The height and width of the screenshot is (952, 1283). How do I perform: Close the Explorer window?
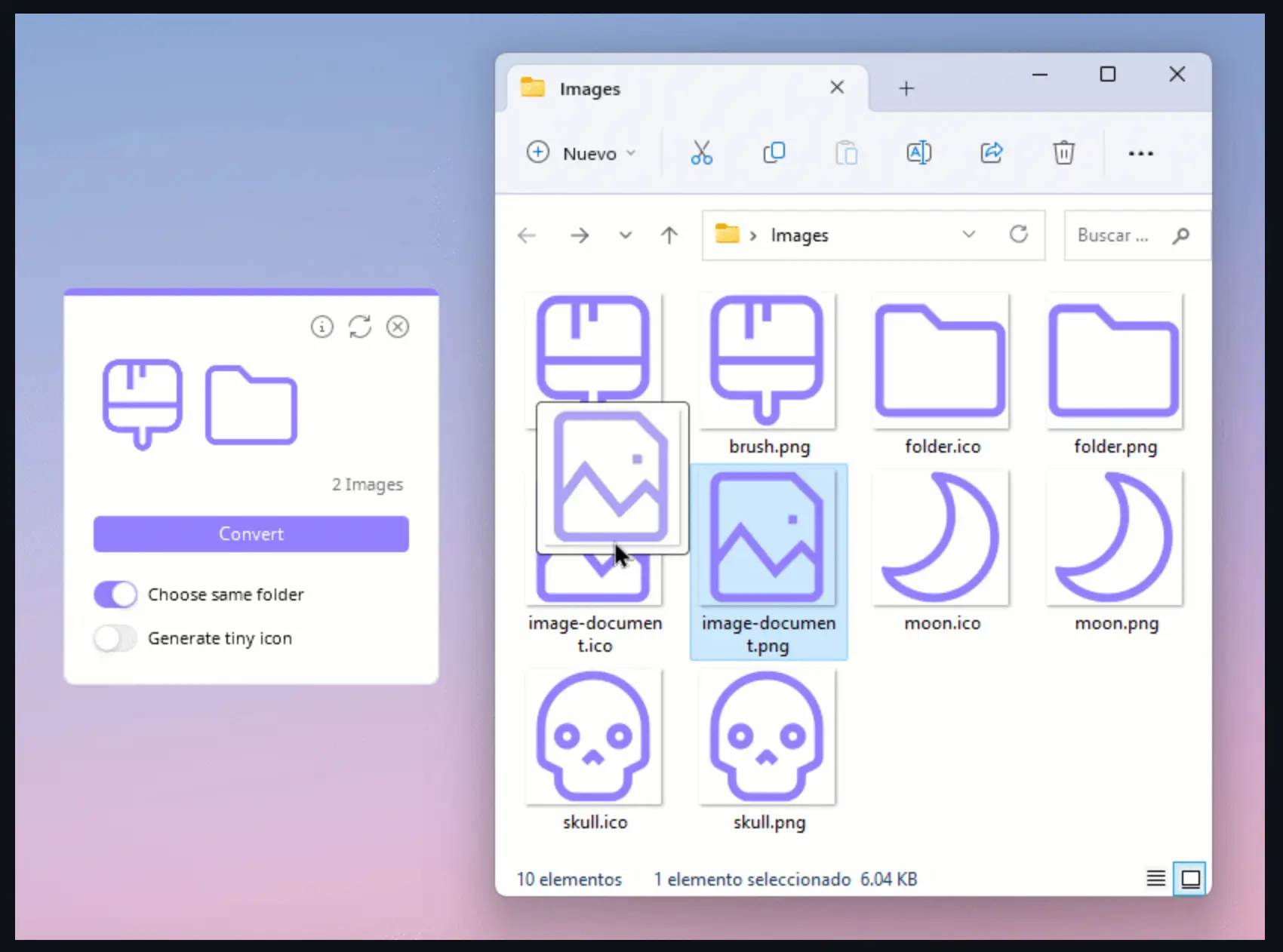tap(1177, 74)
